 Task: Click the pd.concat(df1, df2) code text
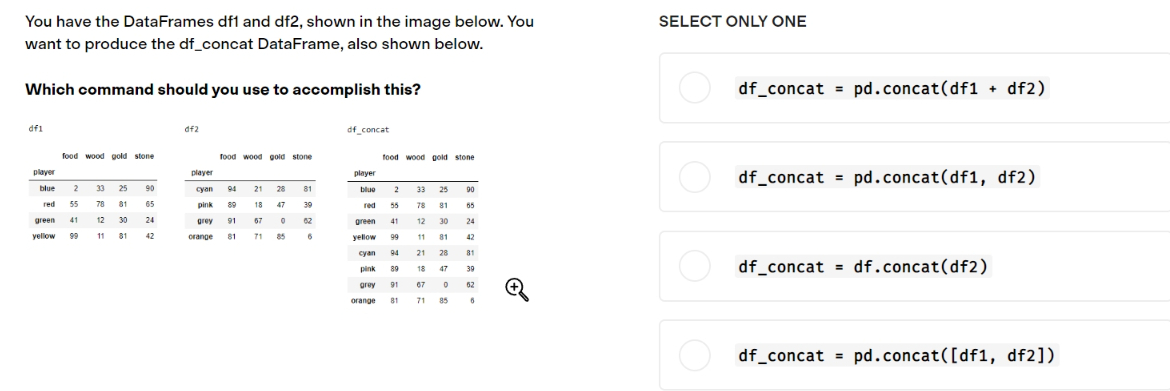(887, 178)
